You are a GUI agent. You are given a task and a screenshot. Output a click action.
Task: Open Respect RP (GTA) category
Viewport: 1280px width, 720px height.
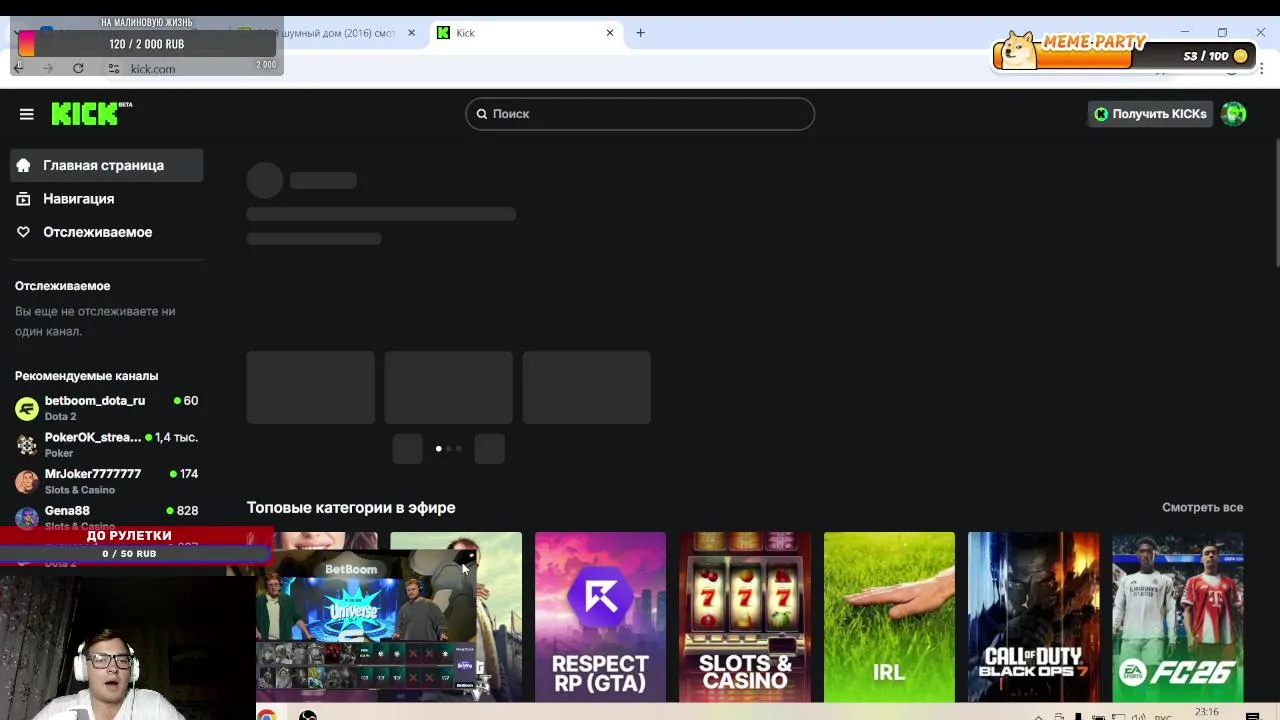coord(600,616)
